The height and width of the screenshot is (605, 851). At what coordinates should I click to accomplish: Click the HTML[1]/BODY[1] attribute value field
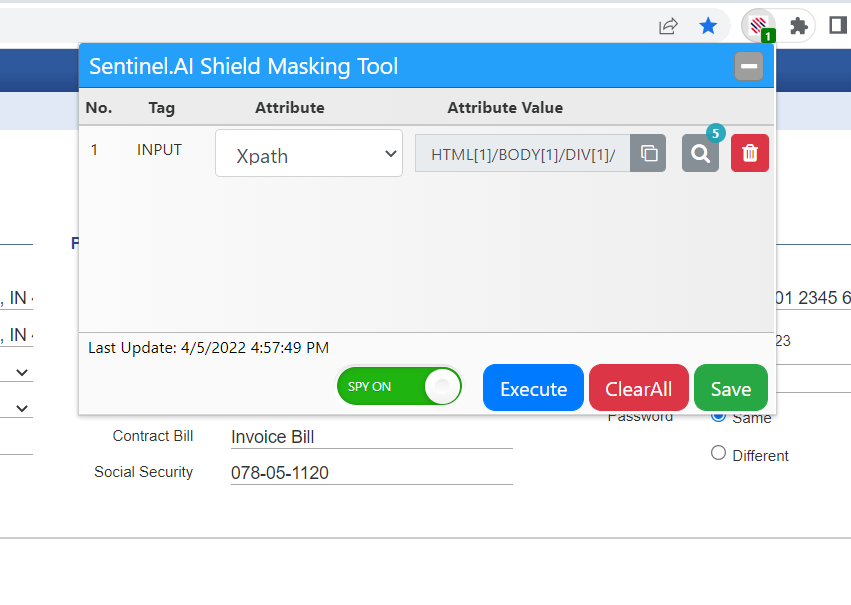[522, 154]
